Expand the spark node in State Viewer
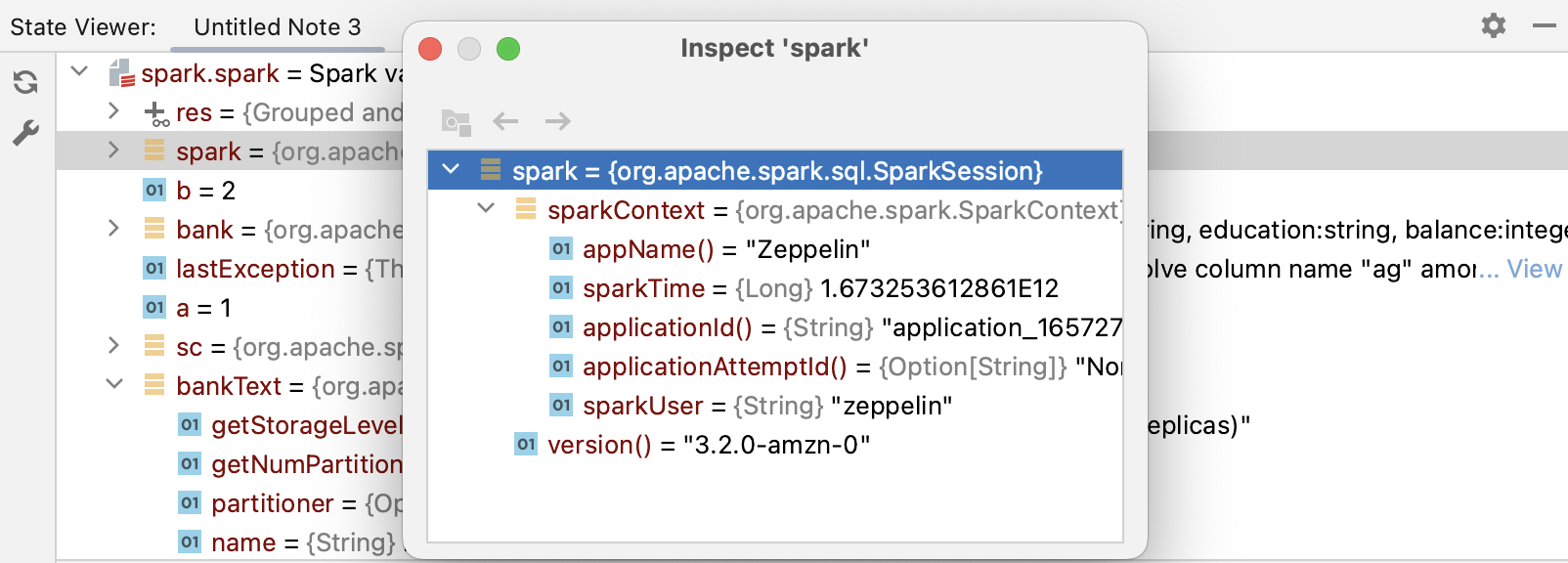This screenshot has height=563, width=1568. (113, 151)
